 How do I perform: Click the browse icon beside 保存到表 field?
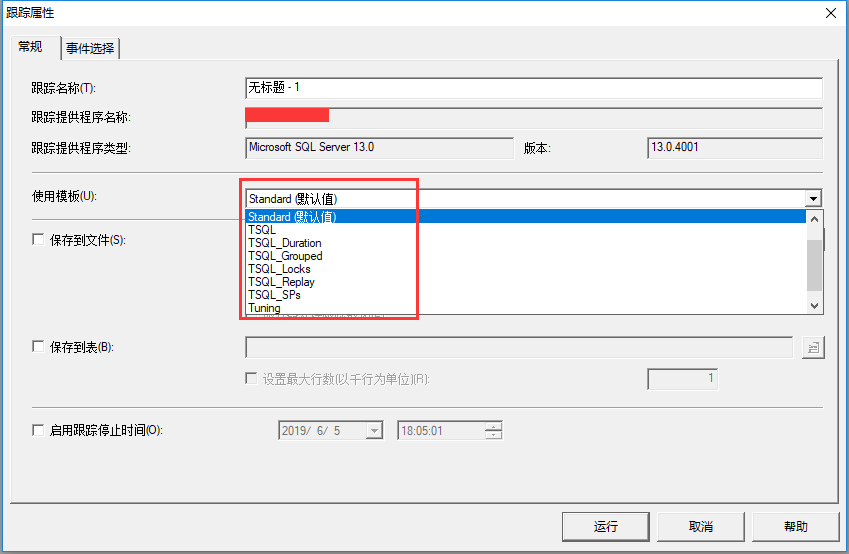813,347
